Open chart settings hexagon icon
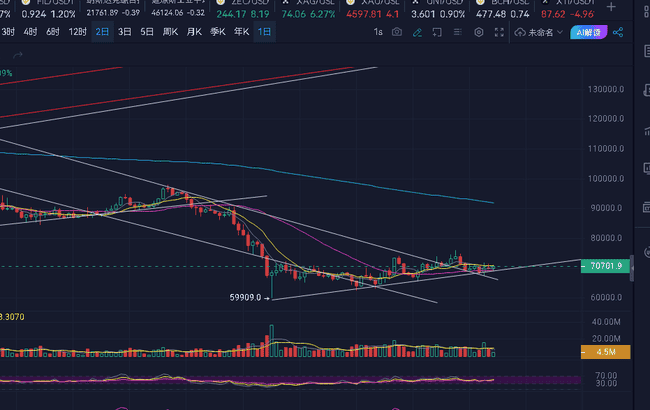 click(479, 33)
